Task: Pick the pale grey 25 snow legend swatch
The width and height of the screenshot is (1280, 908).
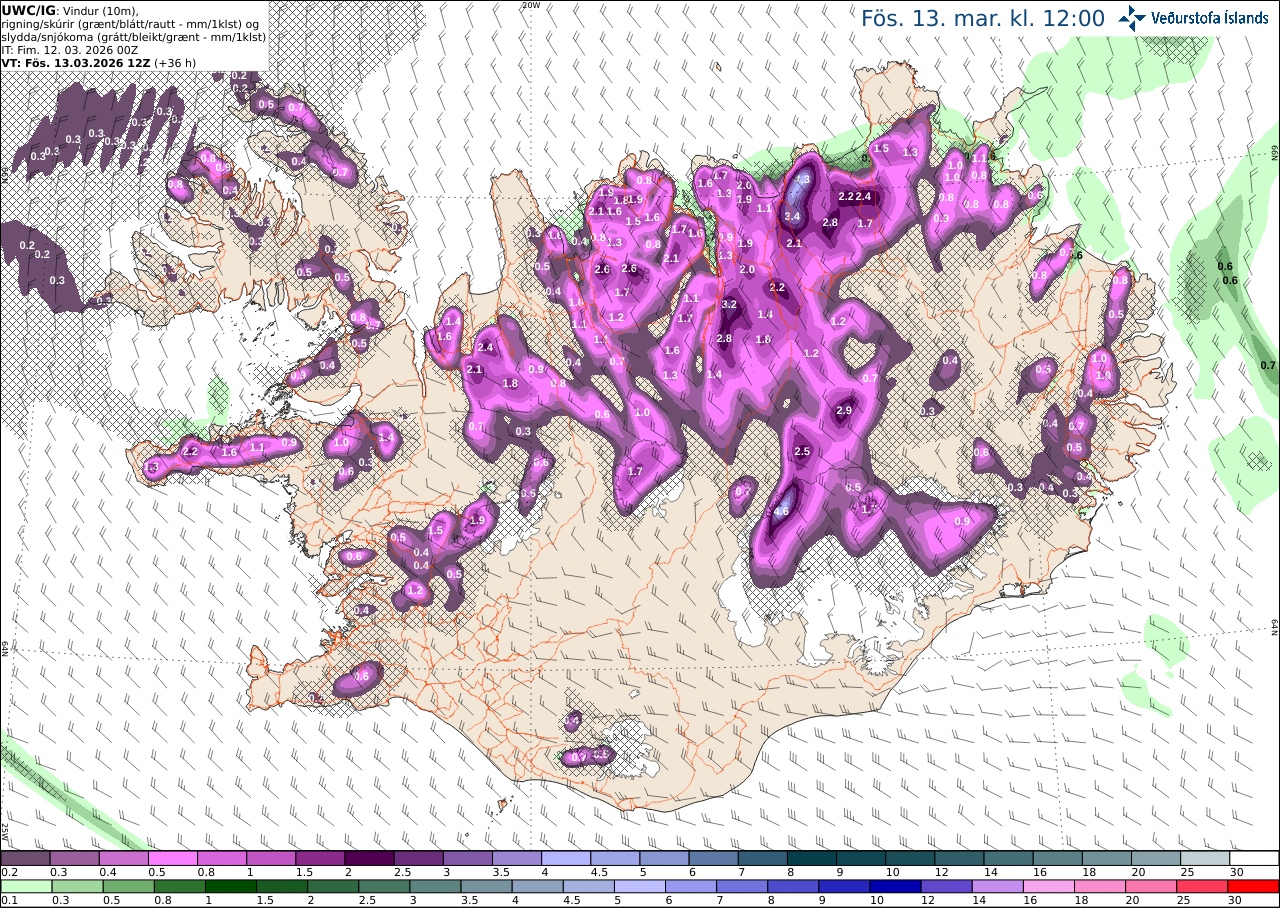Action: [x=1205, y=858]
